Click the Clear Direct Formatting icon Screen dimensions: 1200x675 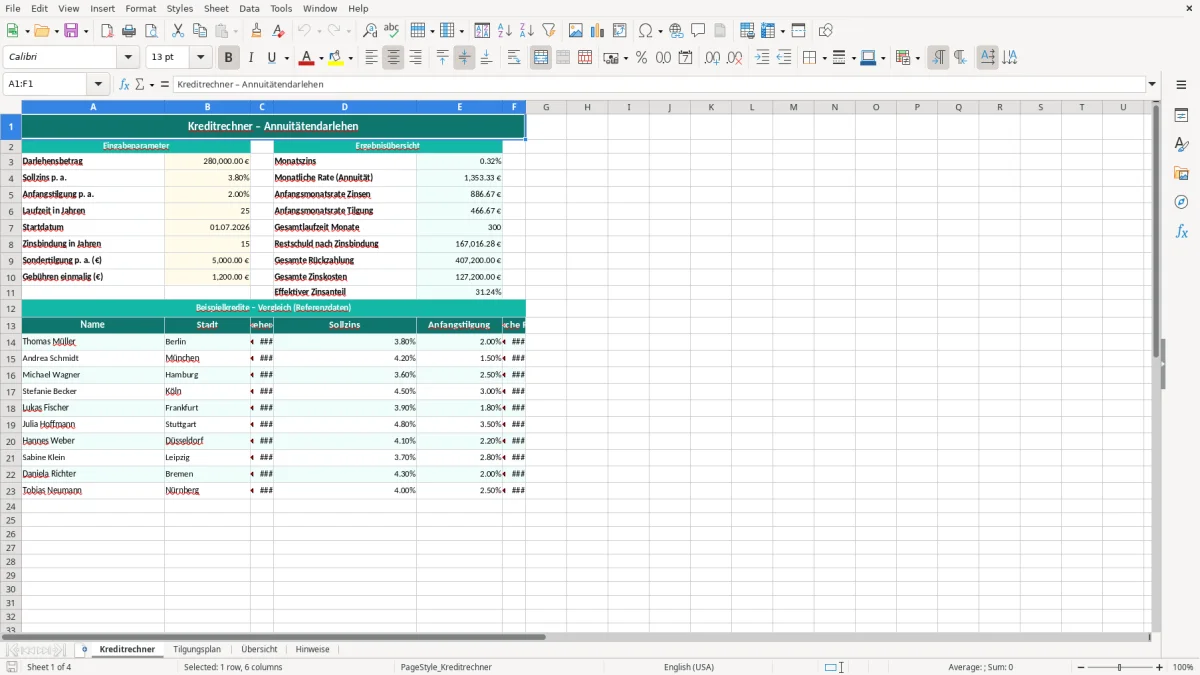click(x=278, y=31)
